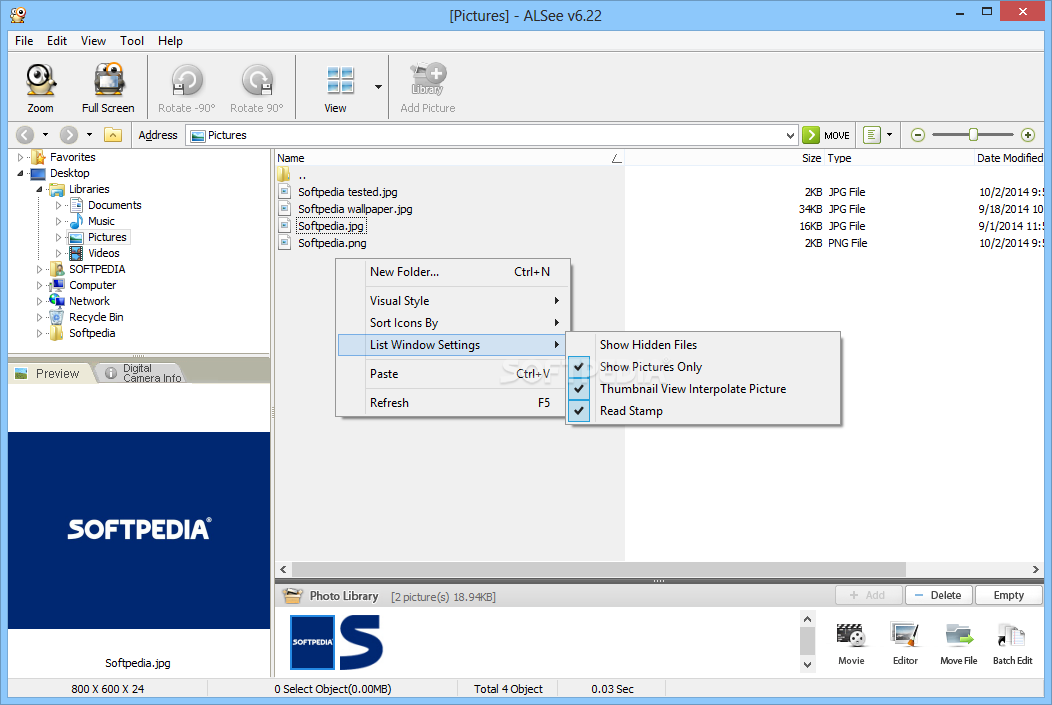The height and width of the screenshot is (705, 1052).
Task: Open the back history dropdown arrow
Action: [x=46, y=135]
